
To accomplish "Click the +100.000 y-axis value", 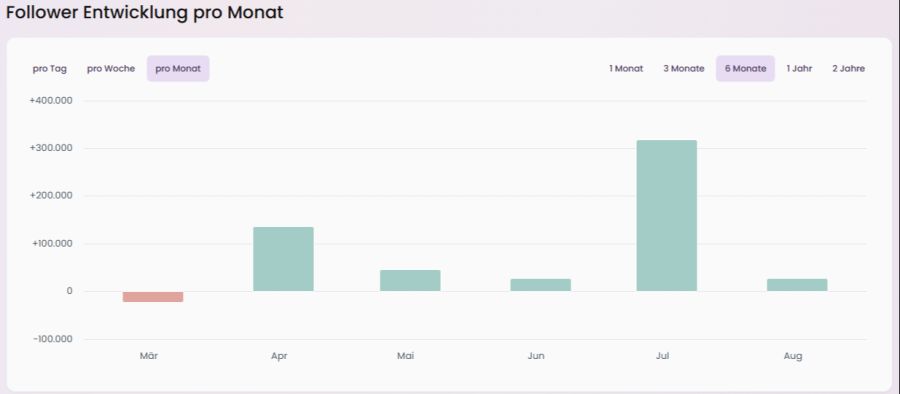I will click(x=51, y=244).
